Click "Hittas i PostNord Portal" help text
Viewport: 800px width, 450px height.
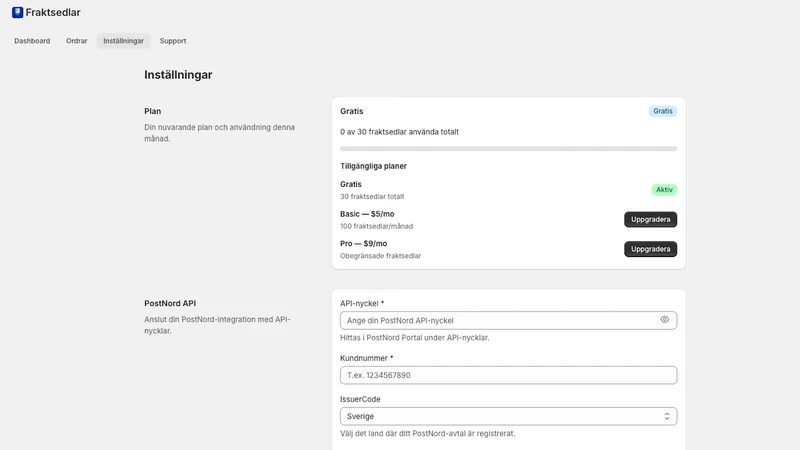click(414, 337)
